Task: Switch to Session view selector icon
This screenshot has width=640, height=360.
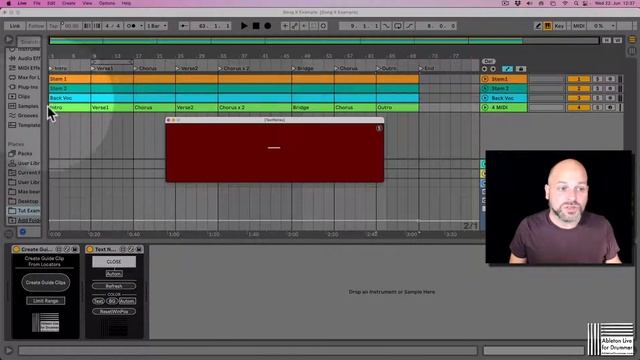Action: coord(632,51)
